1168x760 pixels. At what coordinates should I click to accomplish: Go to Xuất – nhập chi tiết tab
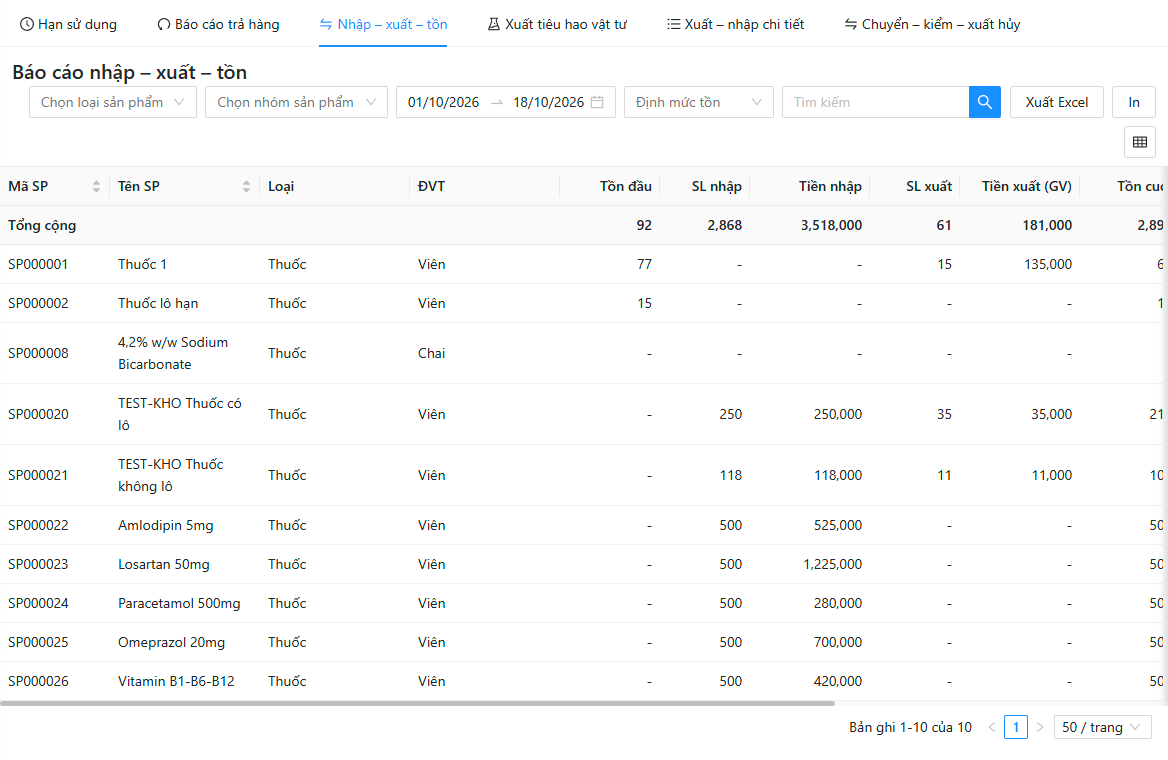click(x=735, y=25)
